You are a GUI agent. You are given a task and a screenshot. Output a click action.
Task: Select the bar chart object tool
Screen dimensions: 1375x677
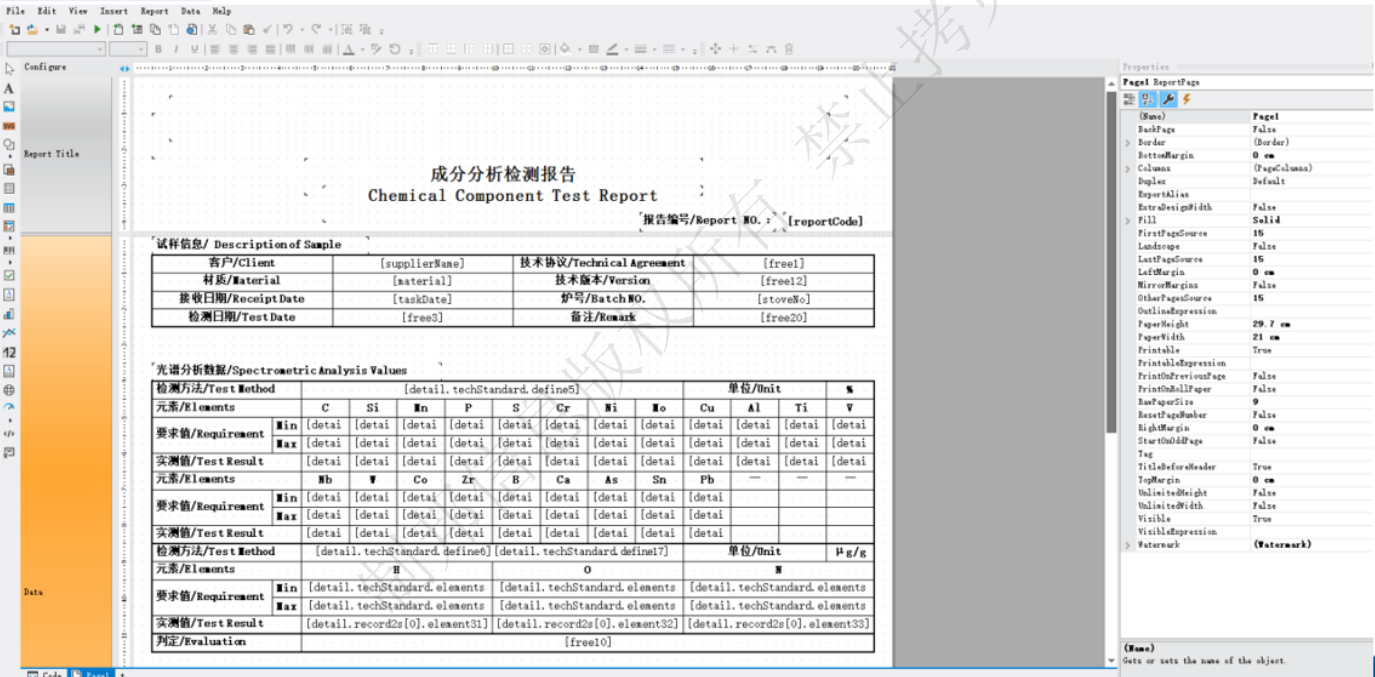[9, 314]
